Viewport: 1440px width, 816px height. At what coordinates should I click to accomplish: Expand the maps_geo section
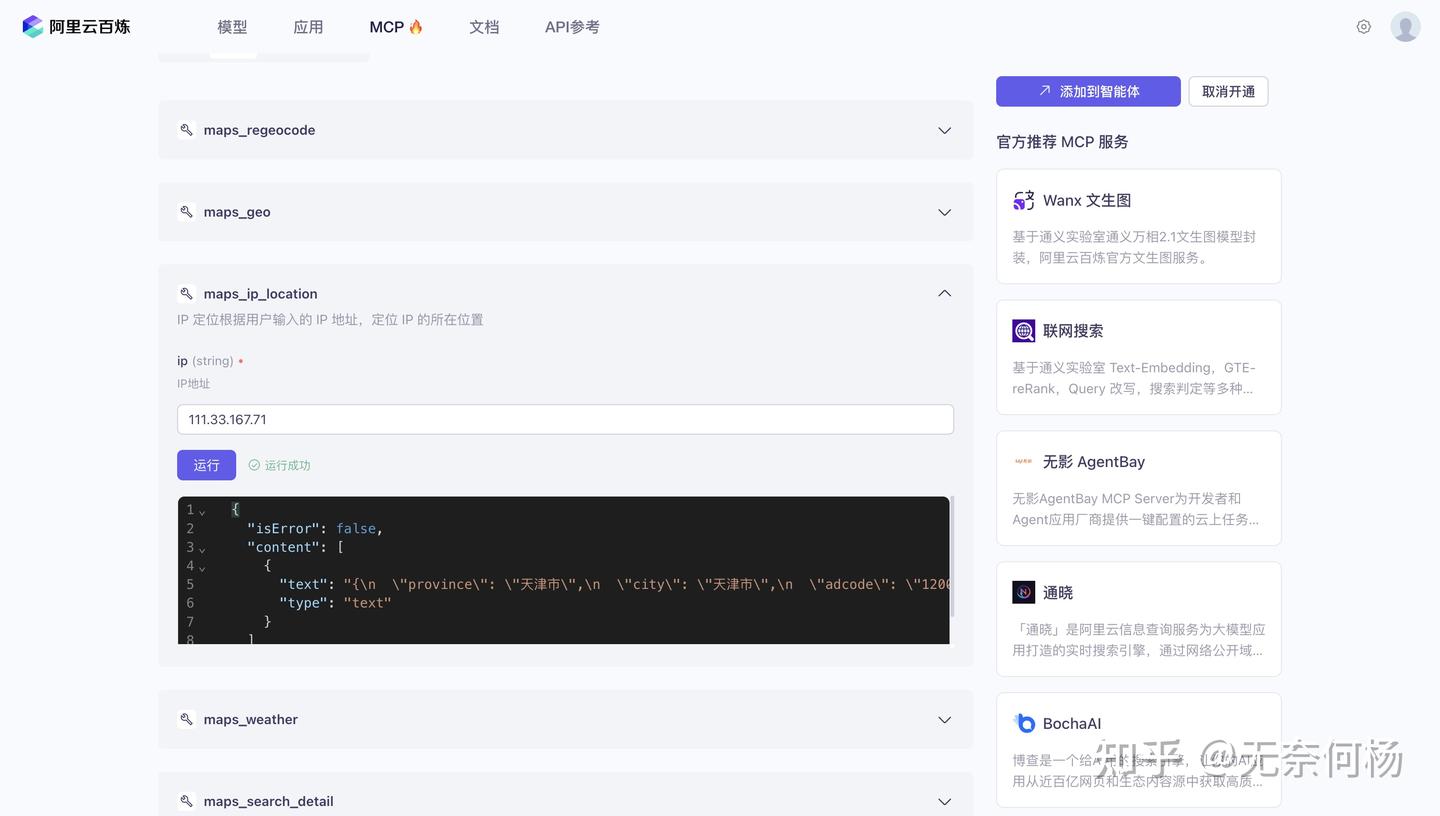943,212
